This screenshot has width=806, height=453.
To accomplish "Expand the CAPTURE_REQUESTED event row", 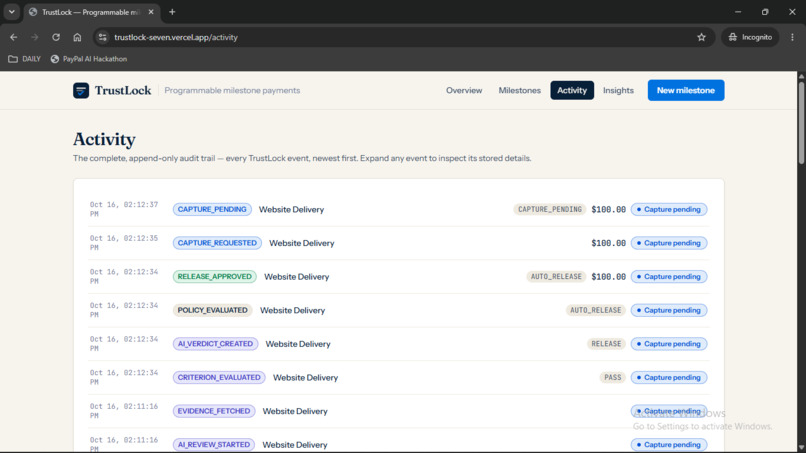I will (x=398, y=243).
